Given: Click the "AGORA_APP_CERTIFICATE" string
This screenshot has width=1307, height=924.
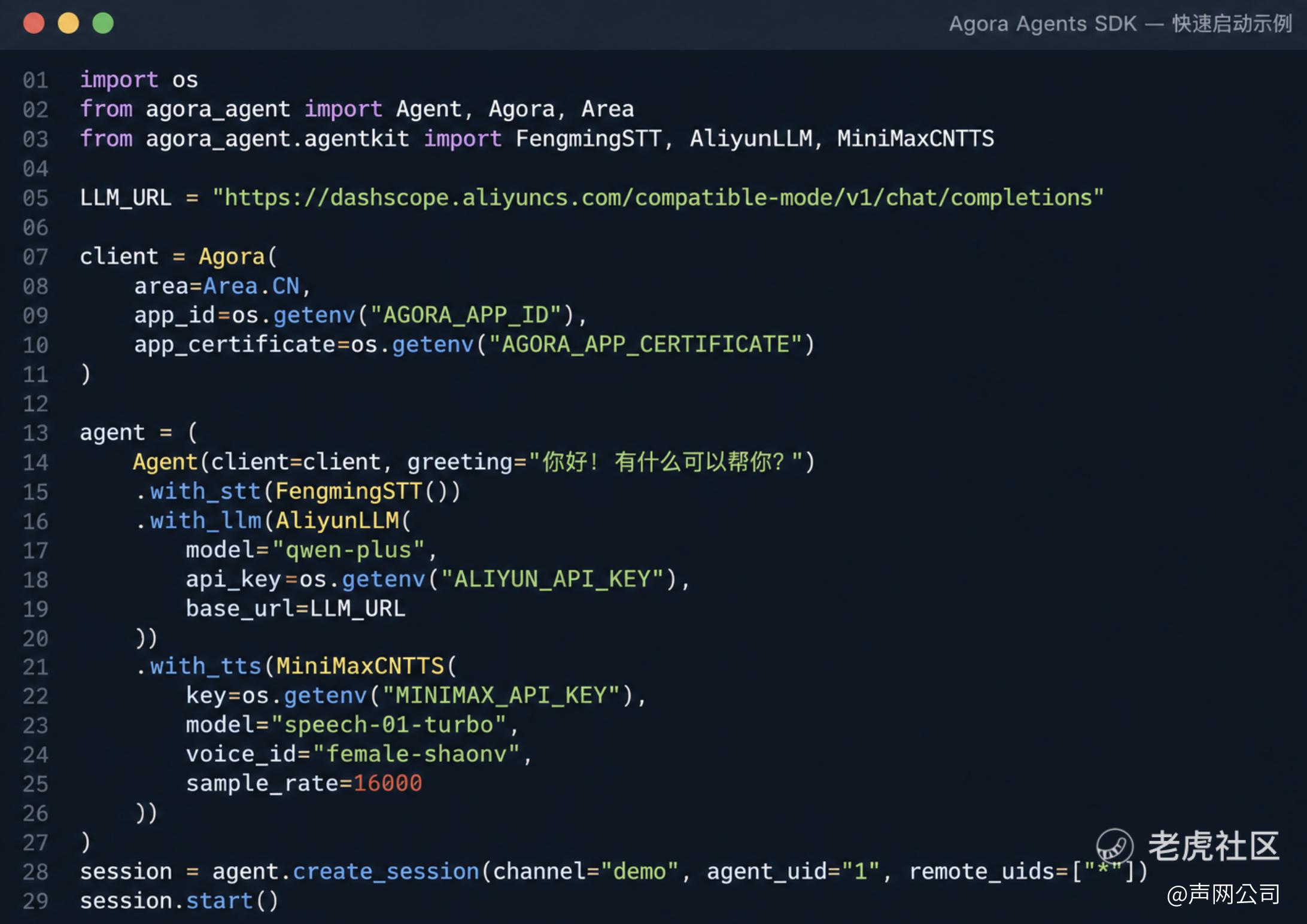Looking at the screenshot, I should pyautogui.click(x=646, y=344).
